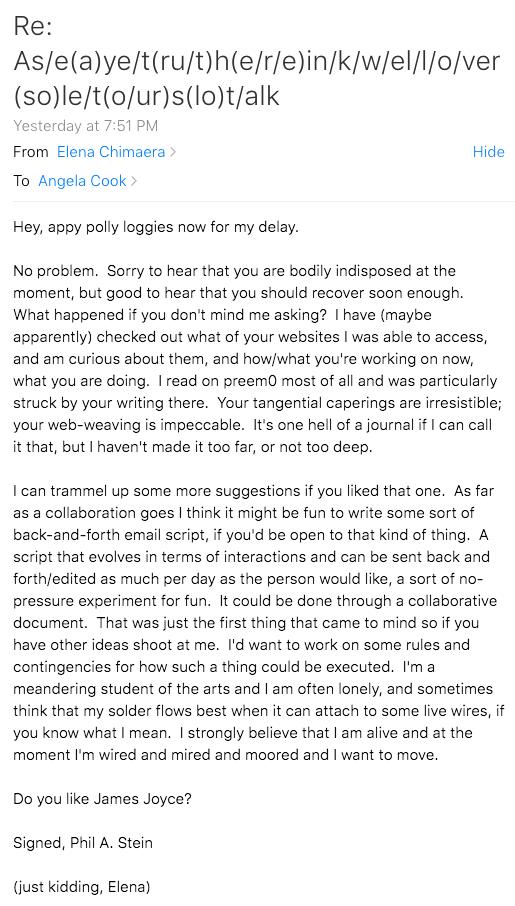
Task: Click the "Yesterday at 7:51 PM" timestamp
Action: click(86, 125)
